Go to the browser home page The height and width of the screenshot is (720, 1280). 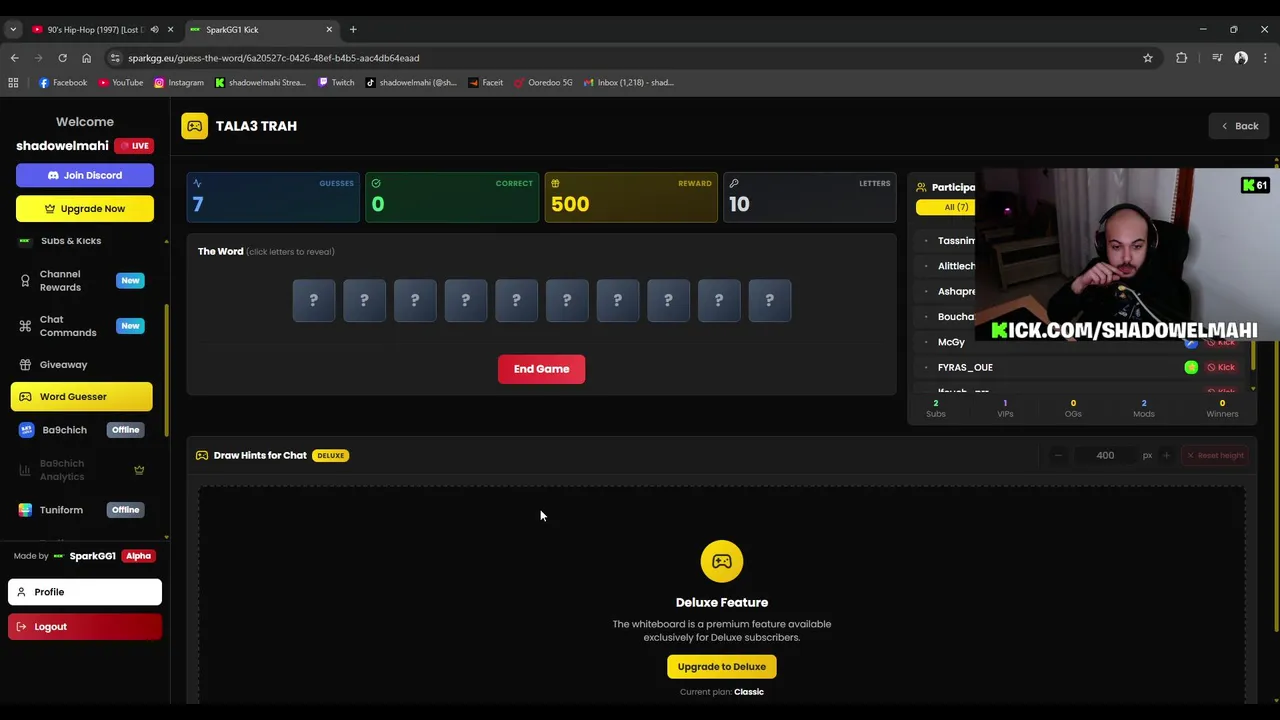(86, 58)
